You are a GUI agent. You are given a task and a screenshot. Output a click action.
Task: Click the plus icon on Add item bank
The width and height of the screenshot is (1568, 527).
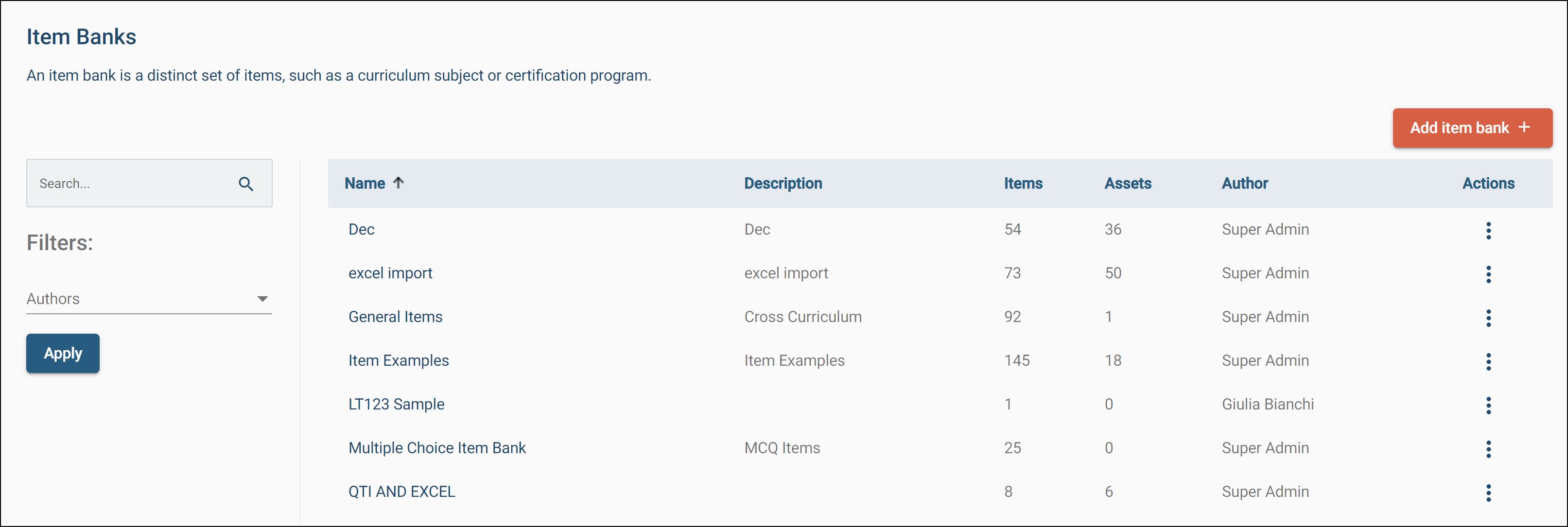coord(1524,128)
